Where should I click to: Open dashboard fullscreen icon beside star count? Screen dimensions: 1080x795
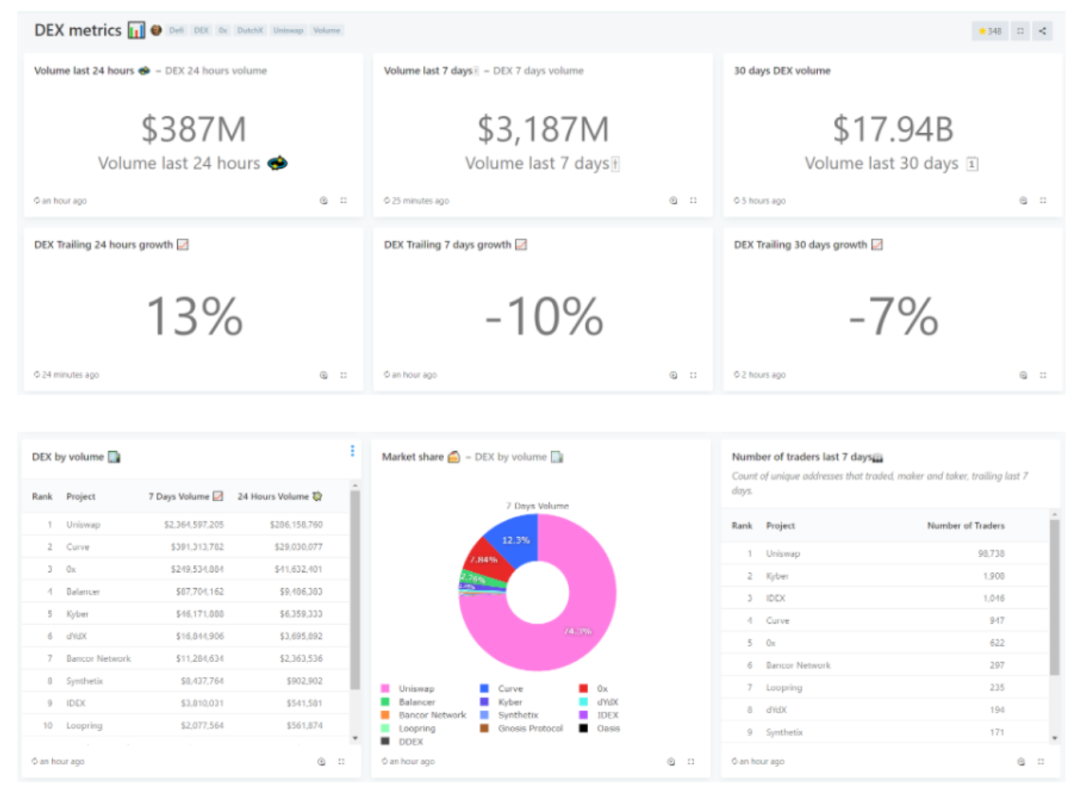click(1019, 31)
